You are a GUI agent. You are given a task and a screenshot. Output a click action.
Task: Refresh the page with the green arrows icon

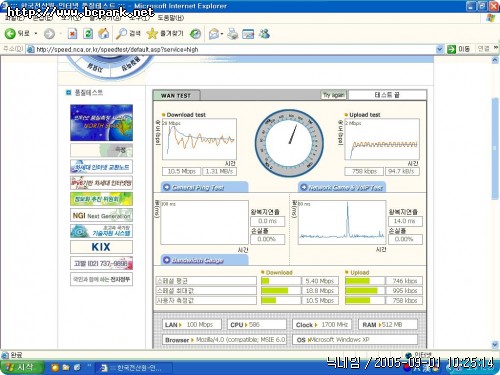pyautogui.click(x=88, y=33)
